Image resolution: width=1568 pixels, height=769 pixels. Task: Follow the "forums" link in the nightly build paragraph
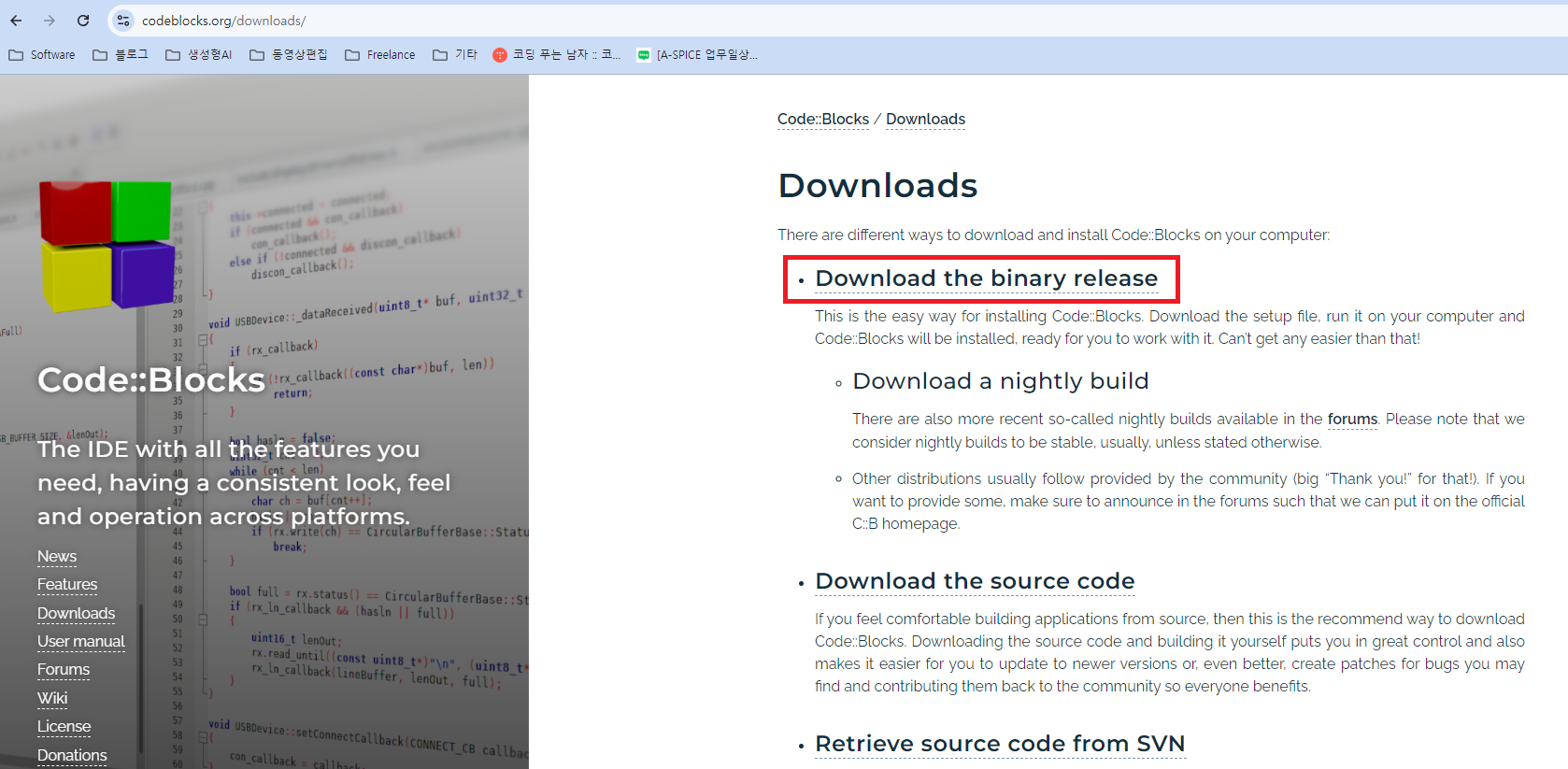click(1352, 420)
